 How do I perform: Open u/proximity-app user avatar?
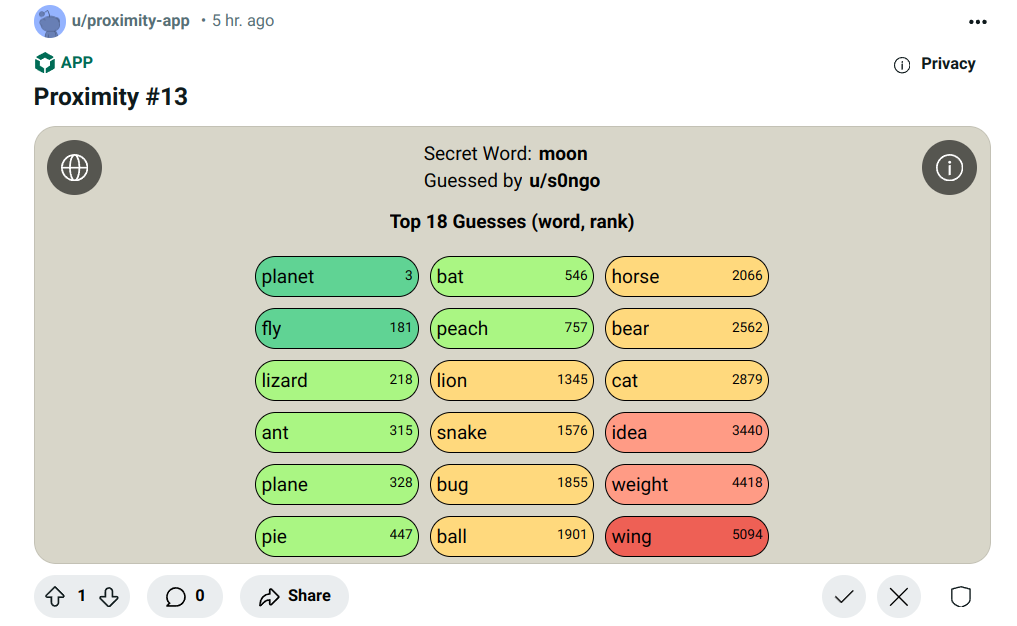49,21
